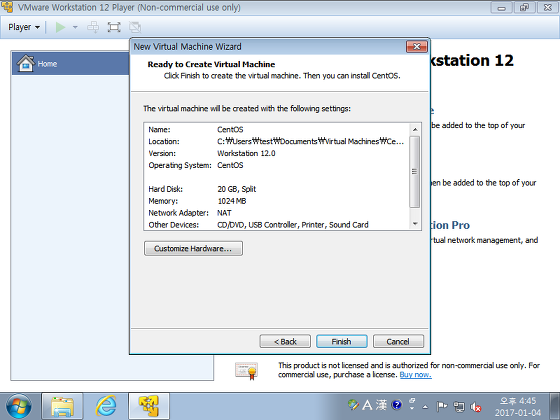Image resolution: width=560 pixels, height=420 pixels.
Task: Click Finish to create the virtual machine
Action: click(x=341, y=341)
